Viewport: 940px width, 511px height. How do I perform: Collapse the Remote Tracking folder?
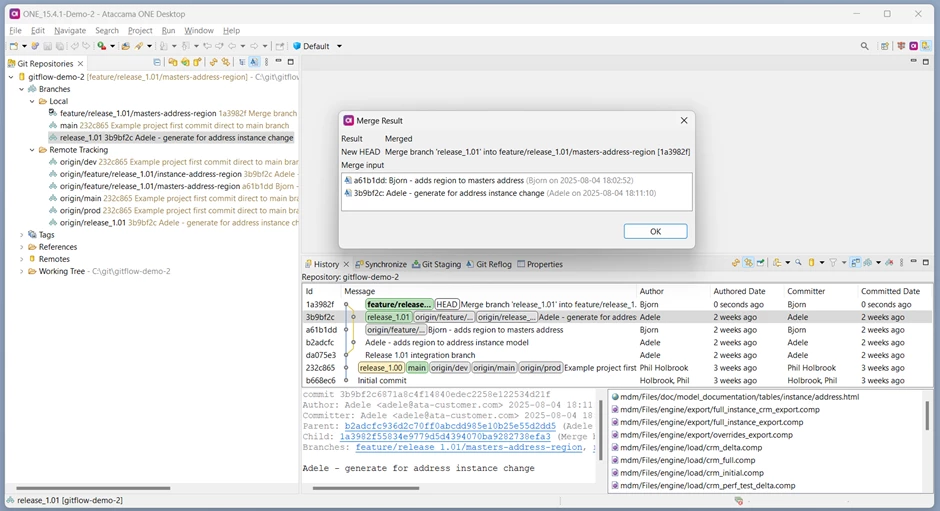[32, 150]
